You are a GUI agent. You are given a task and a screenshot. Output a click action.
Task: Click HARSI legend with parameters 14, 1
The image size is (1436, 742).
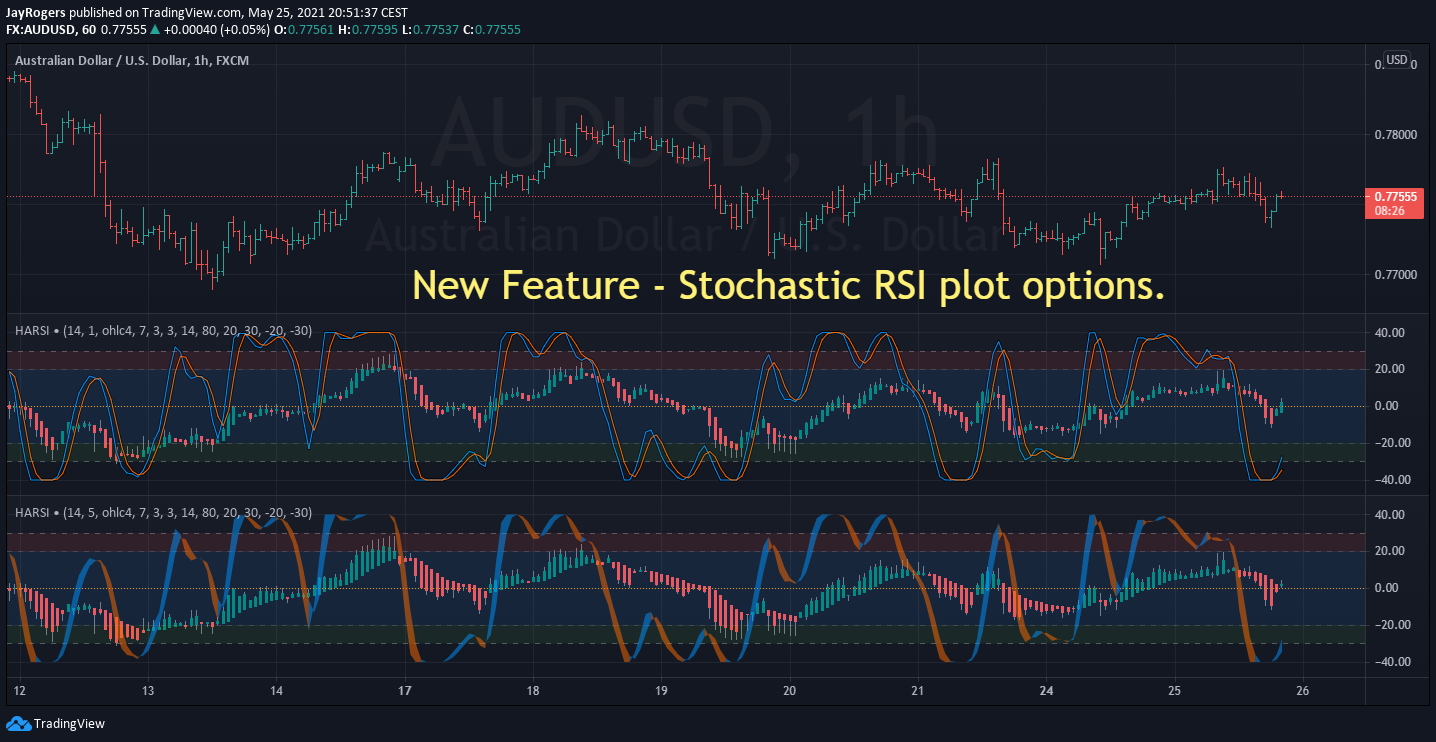[x=163, y=330]
